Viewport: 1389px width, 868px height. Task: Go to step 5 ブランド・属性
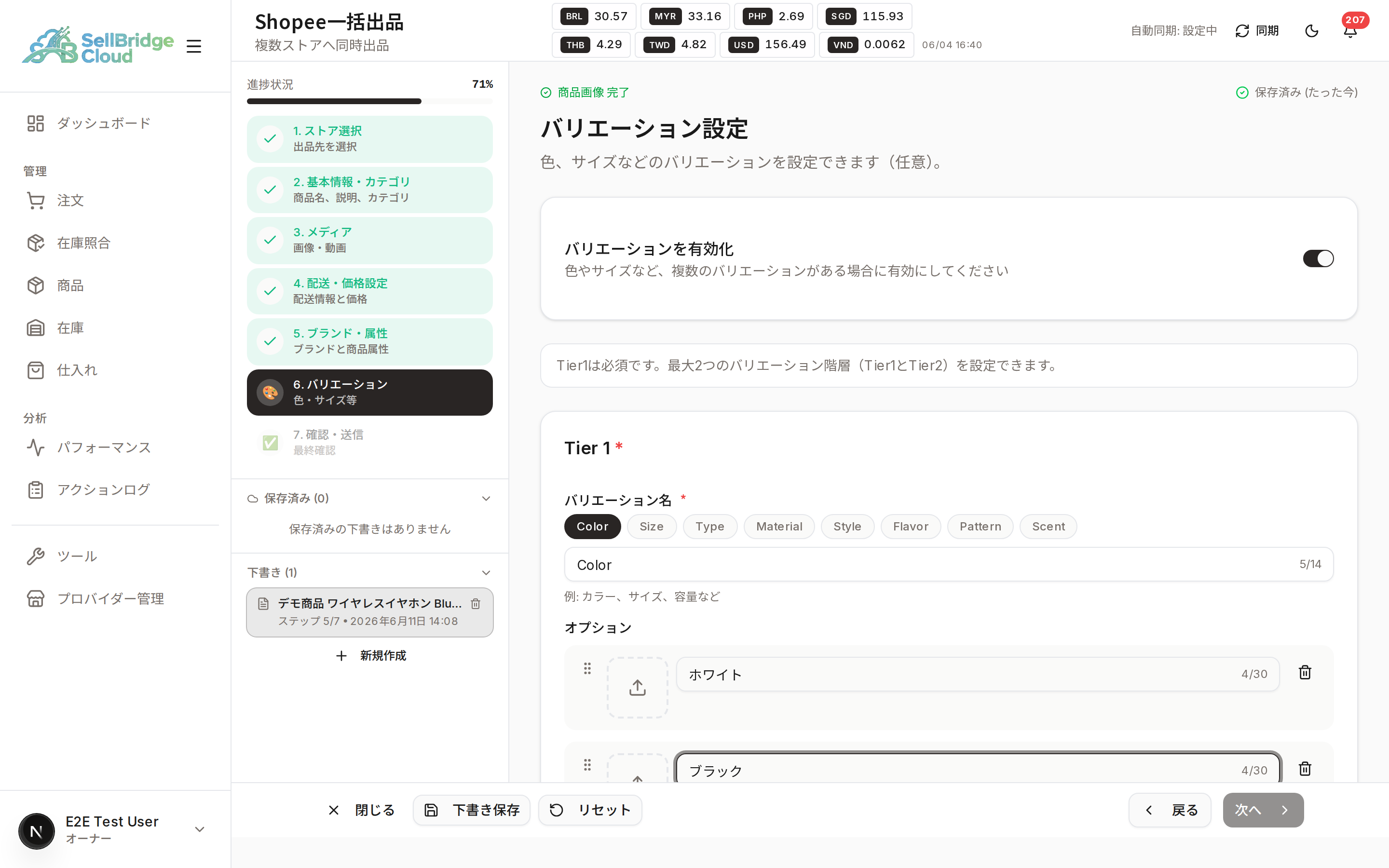point(369,341)
